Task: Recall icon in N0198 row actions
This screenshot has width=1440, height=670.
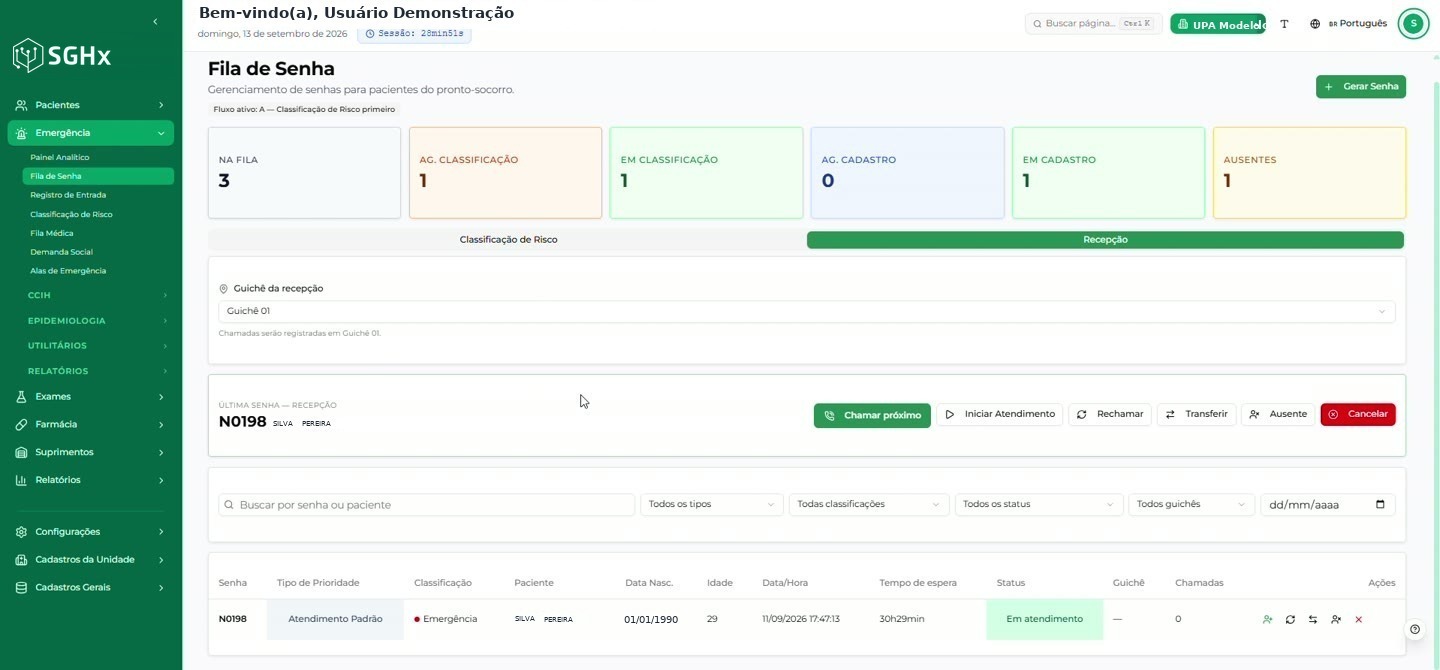Action: [x=1290, y=620]
